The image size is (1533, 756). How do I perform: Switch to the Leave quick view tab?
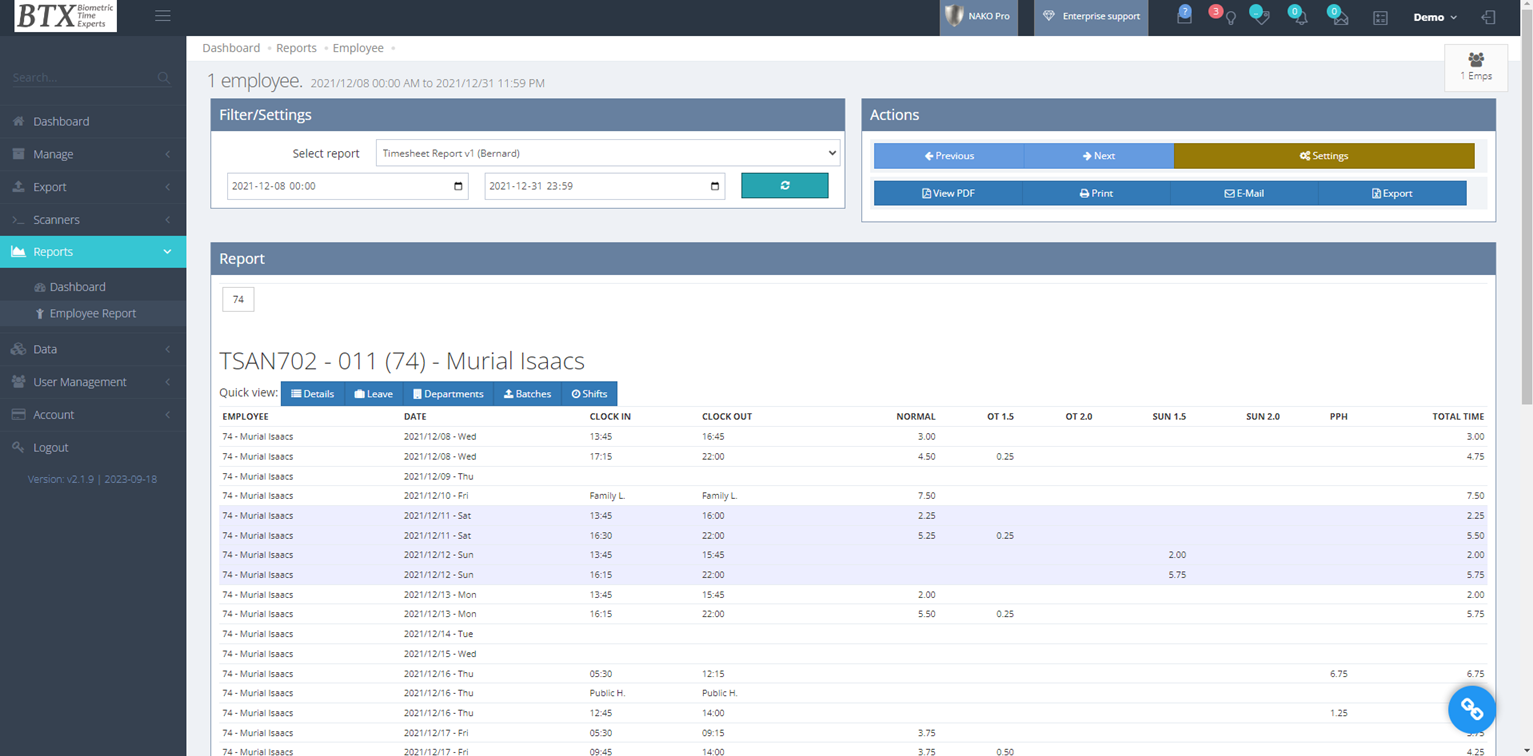[x=373, y=394]
